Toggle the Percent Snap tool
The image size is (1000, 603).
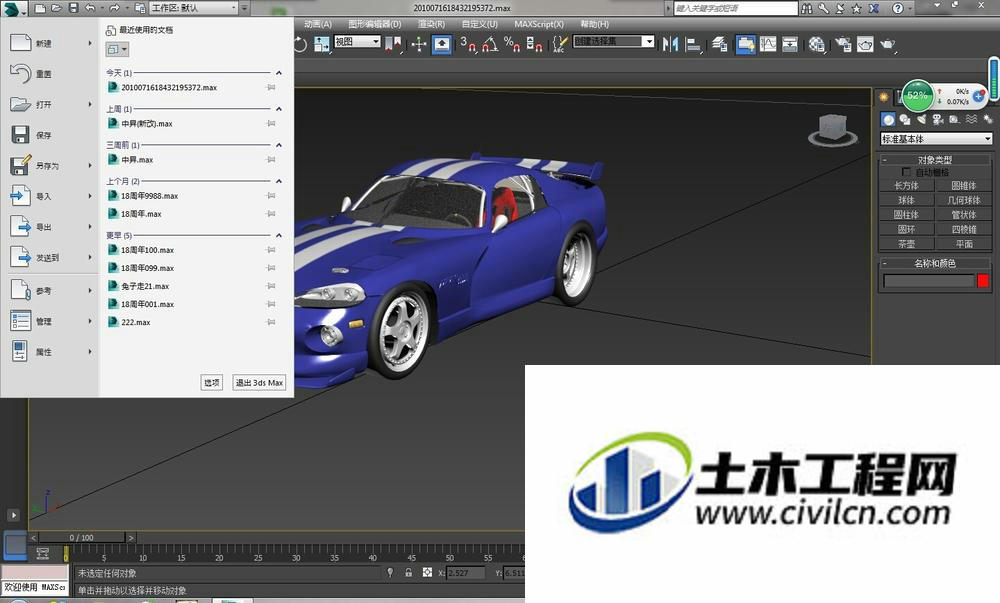pos(511,44)
